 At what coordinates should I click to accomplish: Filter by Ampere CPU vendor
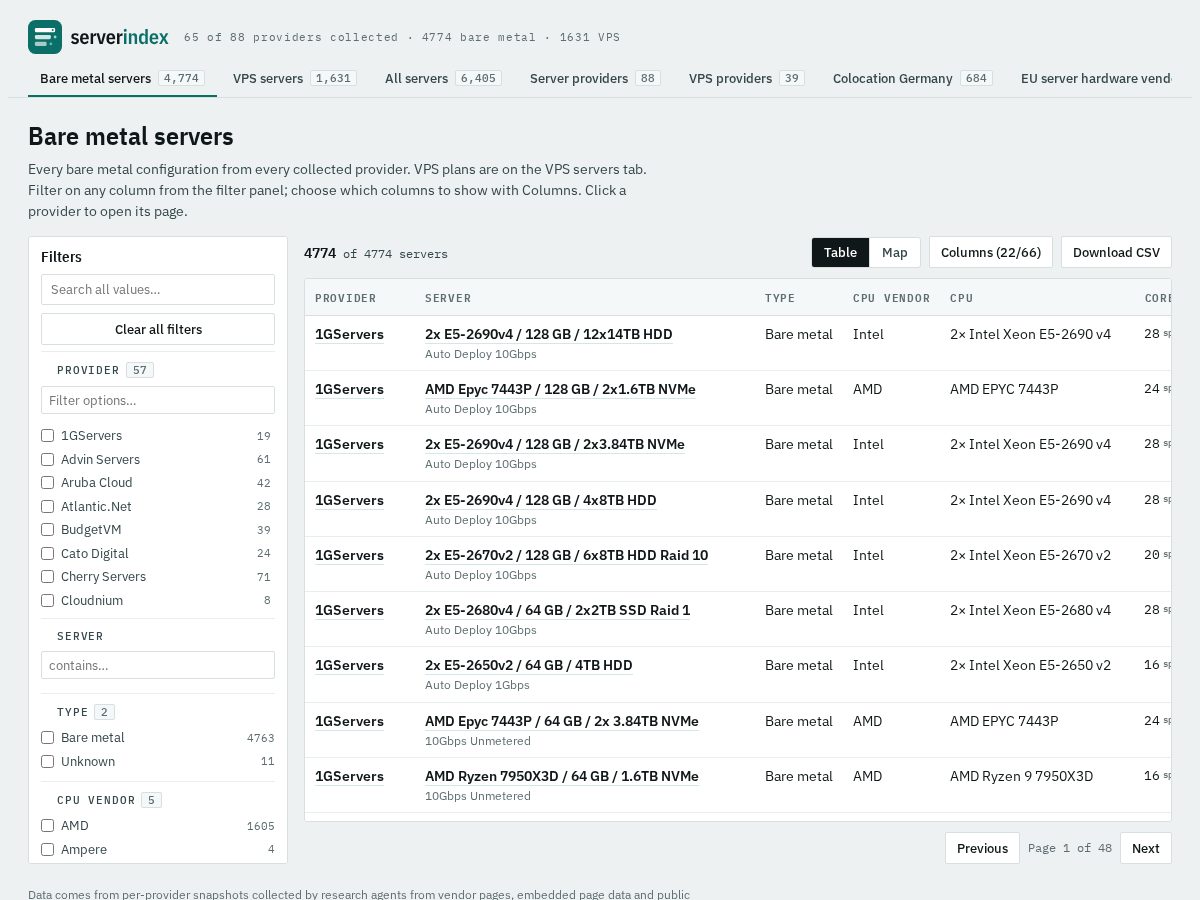coord(47,849)
